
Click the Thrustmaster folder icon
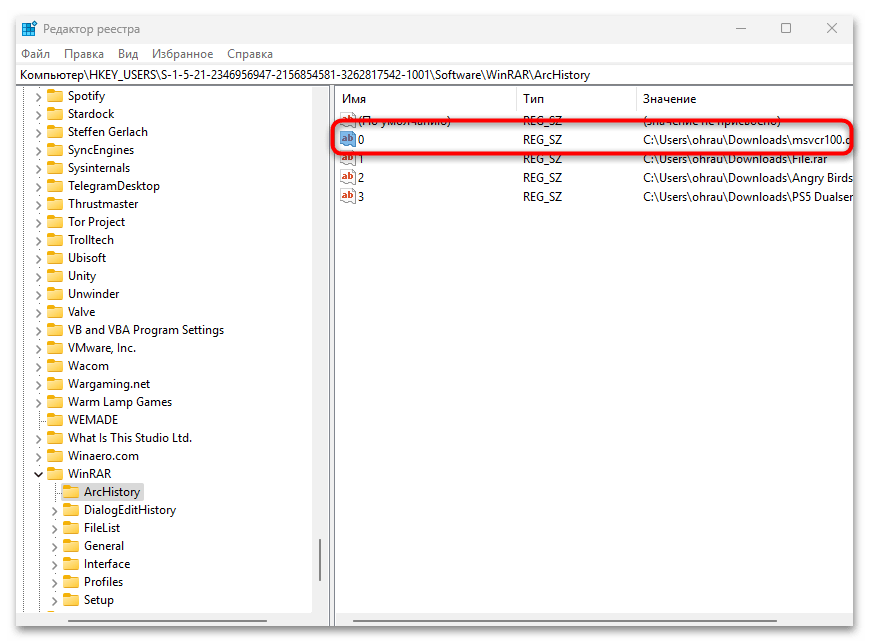[55, 204]
